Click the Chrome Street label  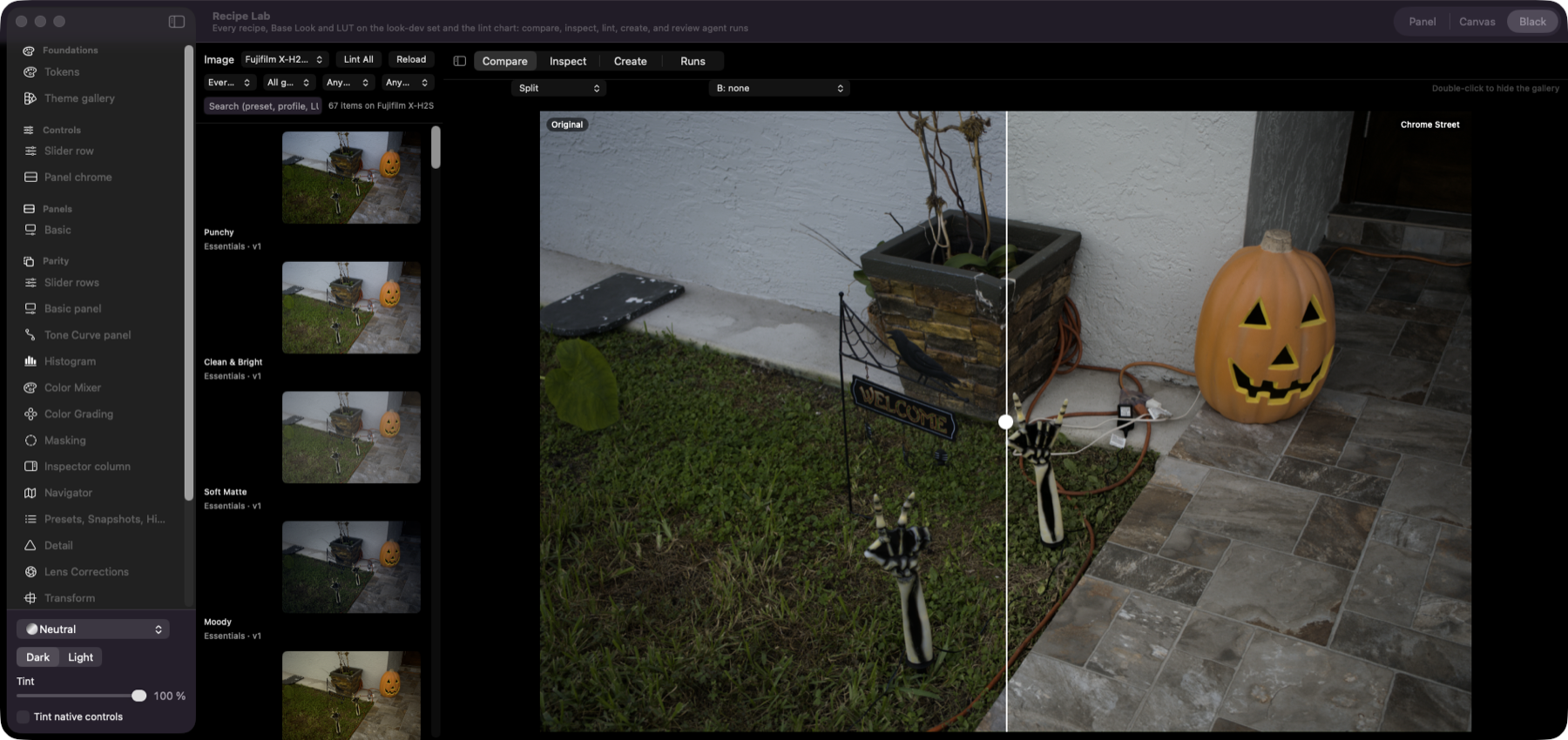pyautogui.click(x=1430, y=124)
